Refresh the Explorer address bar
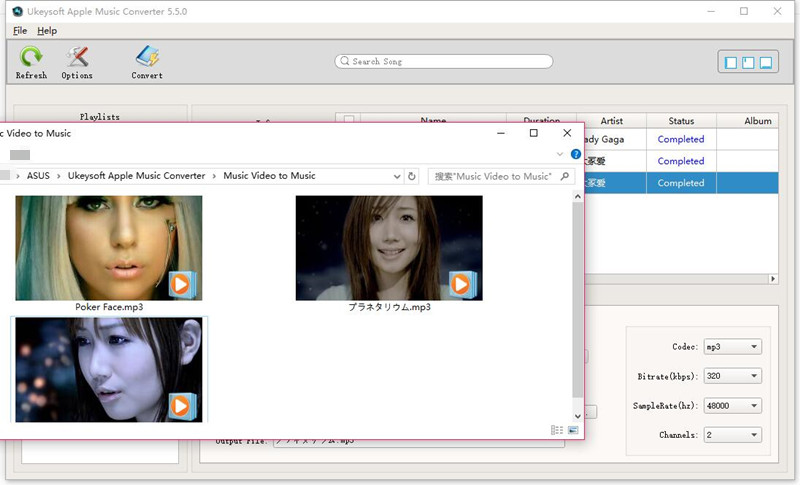The width and height of the screenshot is (800, 485). (x=412, y=176)
